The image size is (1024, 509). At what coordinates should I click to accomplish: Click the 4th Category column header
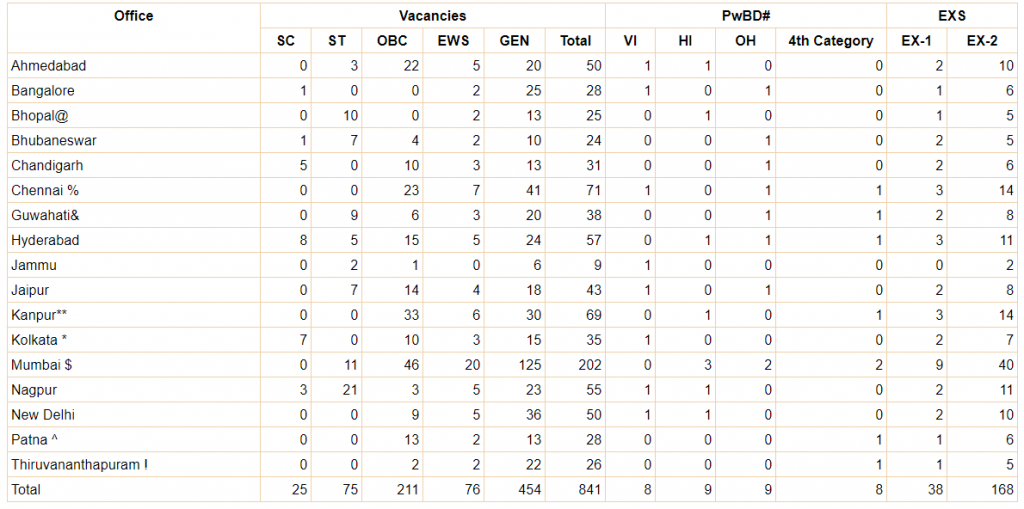tap(830, 41)
